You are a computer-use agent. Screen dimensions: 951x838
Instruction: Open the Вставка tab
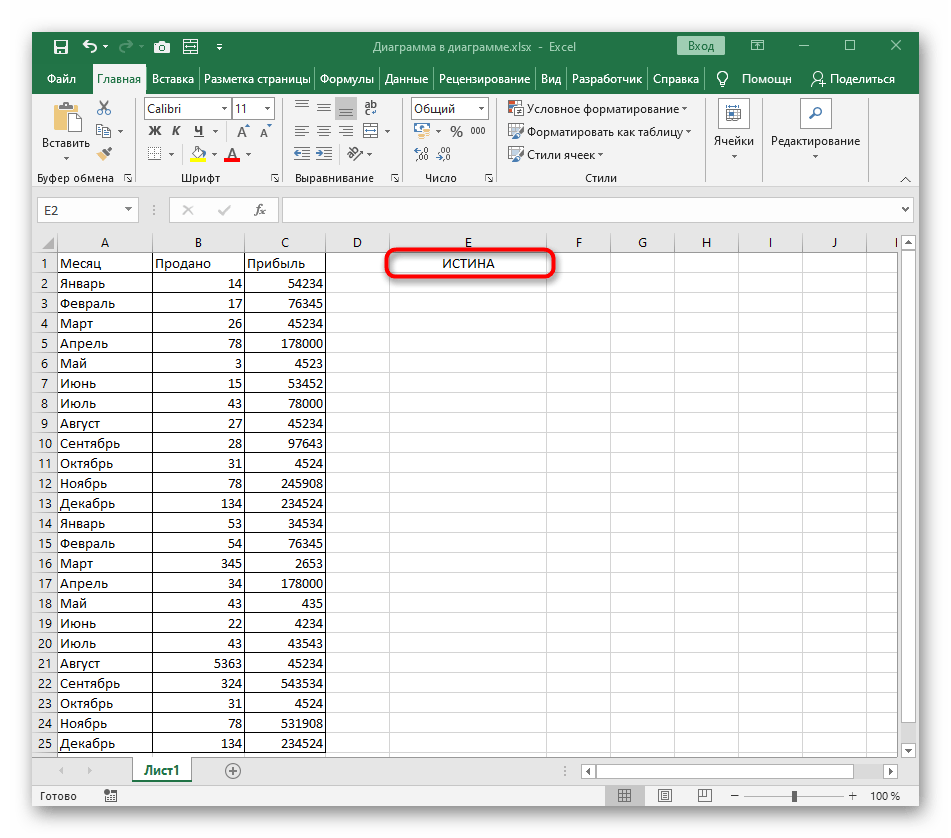[173, 79]
